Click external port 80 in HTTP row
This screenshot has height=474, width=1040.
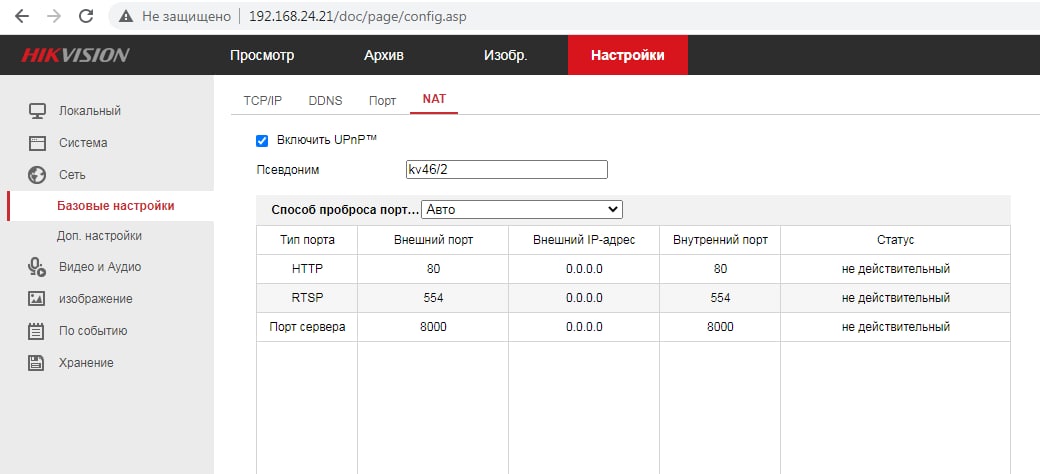tap(433, 269)
